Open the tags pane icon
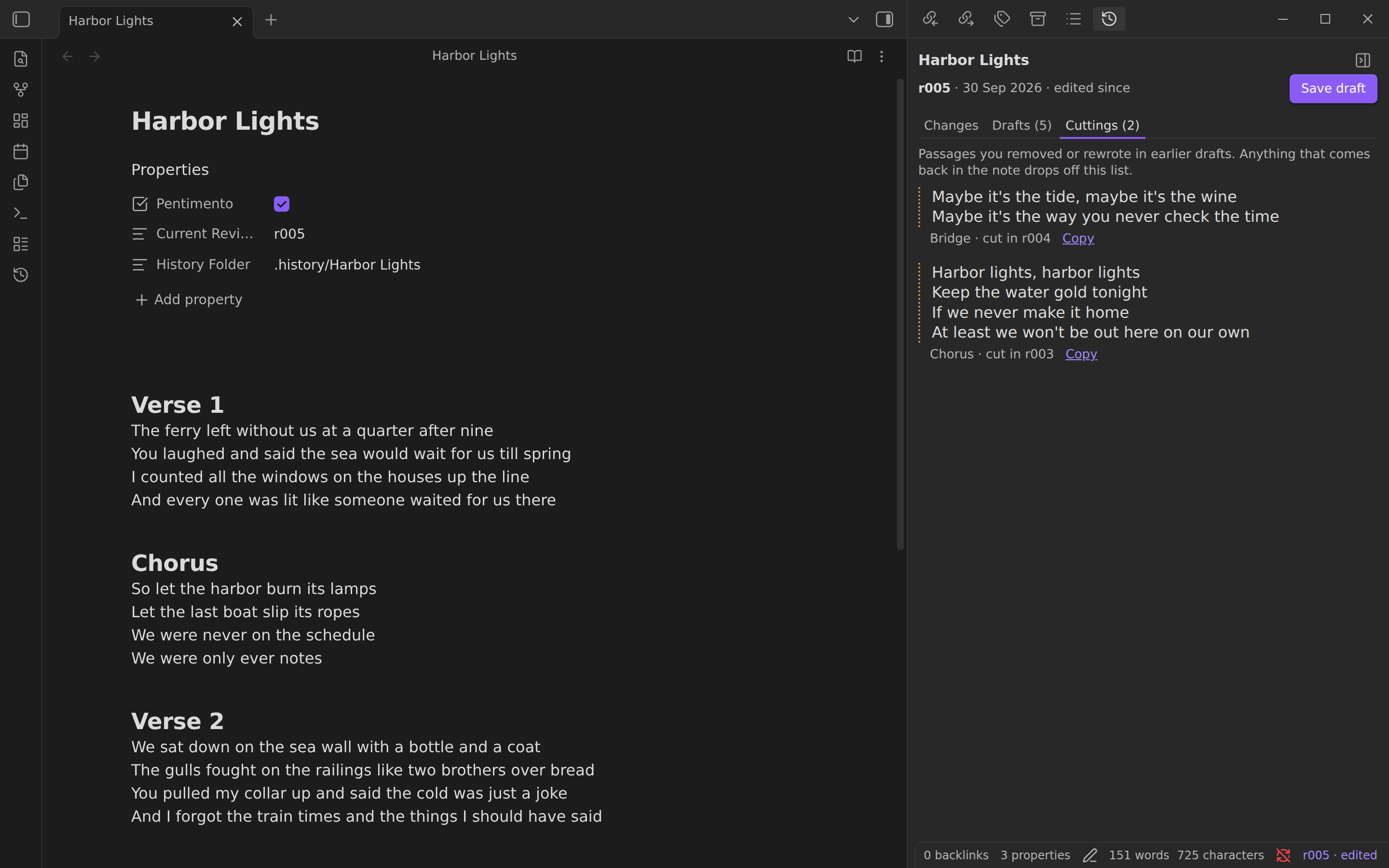 [1002, 19]
